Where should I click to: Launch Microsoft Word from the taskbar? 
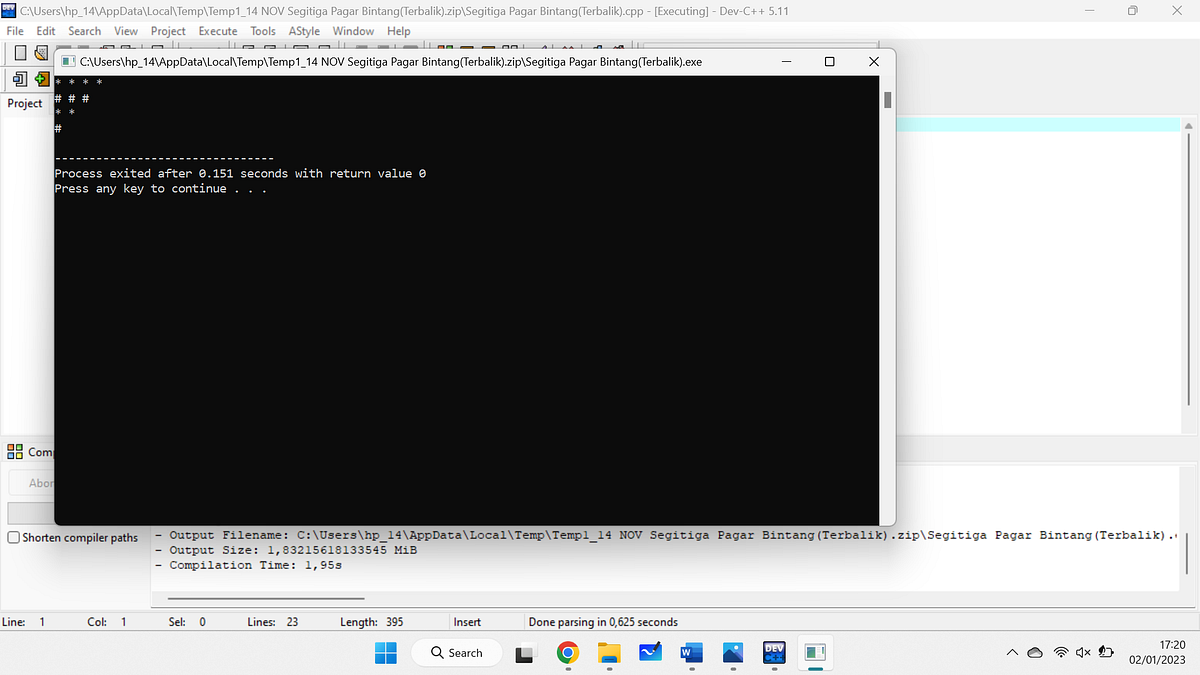pyautogui.click(x=690, y=652)
